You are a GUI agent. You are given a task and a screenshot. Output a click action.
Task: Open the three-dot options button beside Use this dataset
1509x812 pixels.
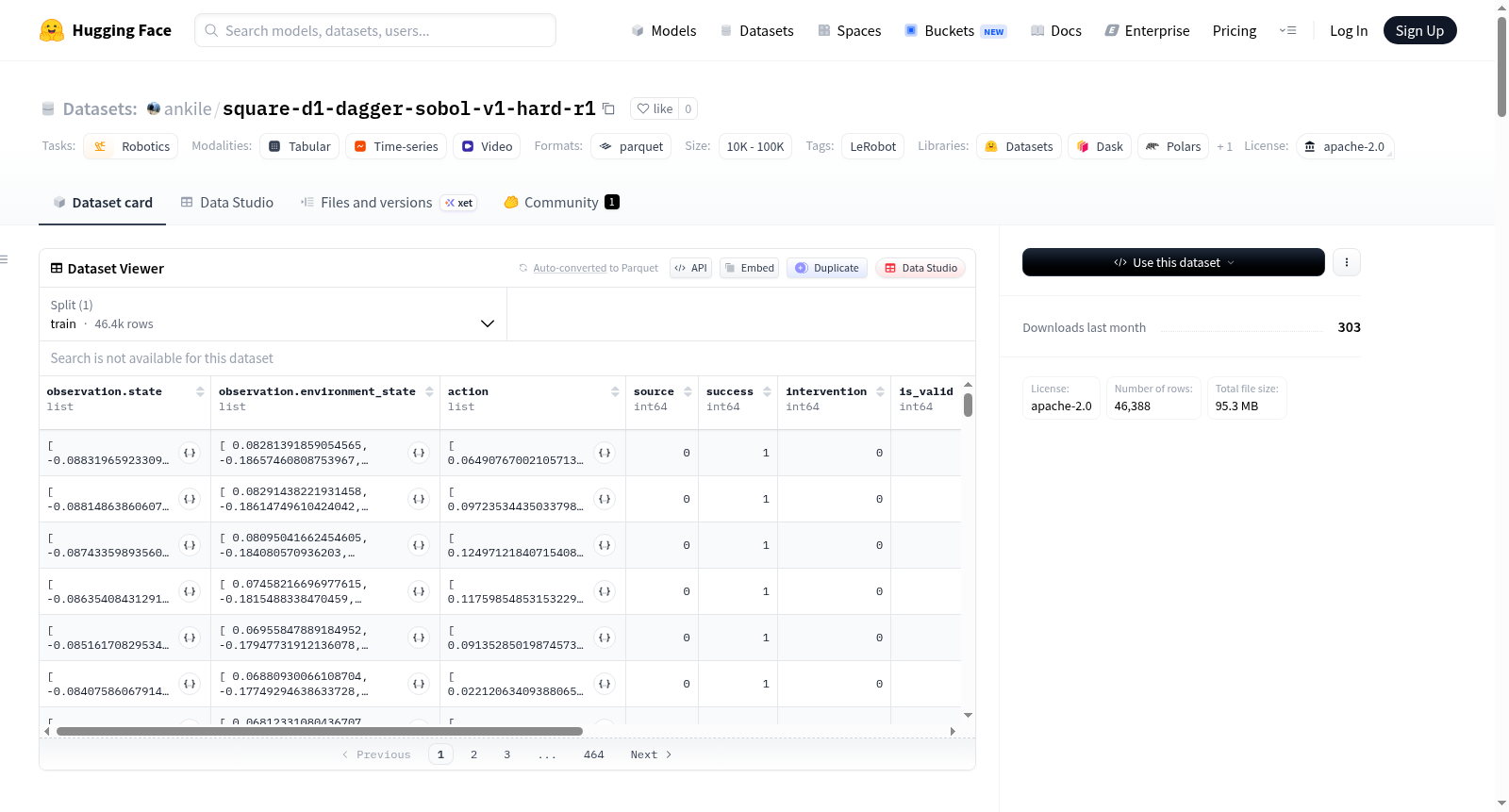click(1347, 262)
